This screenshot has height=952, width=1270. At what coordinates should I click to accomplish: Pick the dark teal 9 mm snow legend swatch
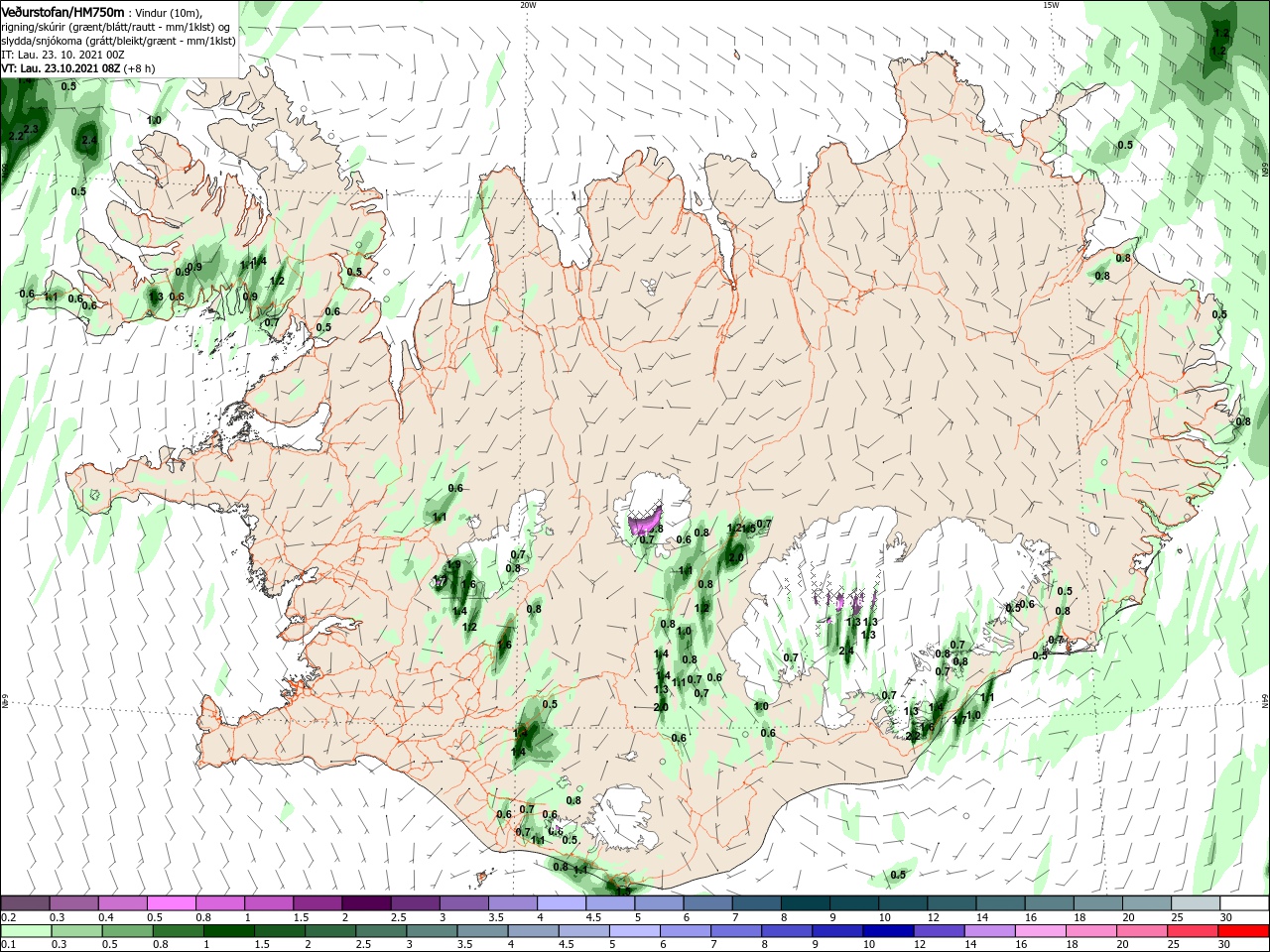tap(854, 902)
